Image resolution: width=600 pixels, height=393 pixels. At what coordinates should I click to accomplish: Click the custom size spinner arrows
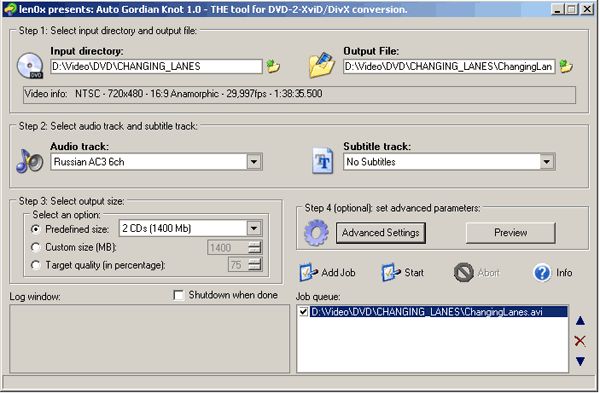(254, 248)
